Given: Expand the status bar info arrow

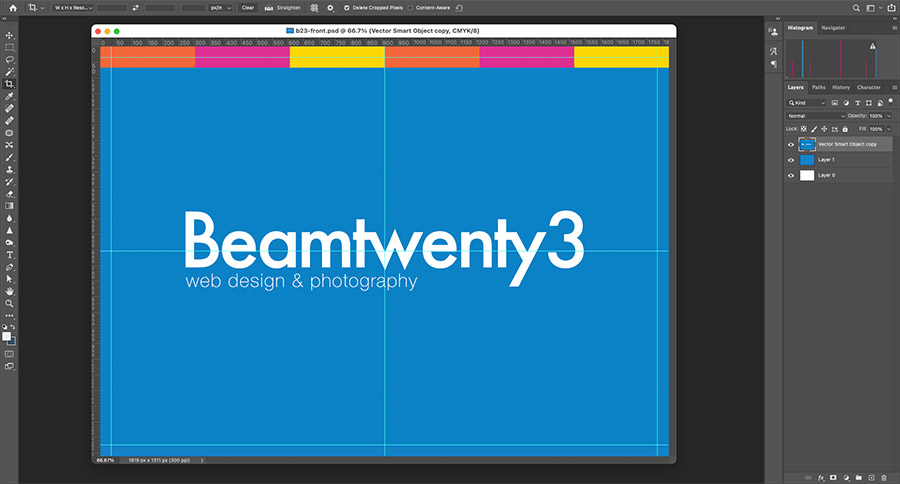Looking at the screenshot, I should tap(202, 460).
